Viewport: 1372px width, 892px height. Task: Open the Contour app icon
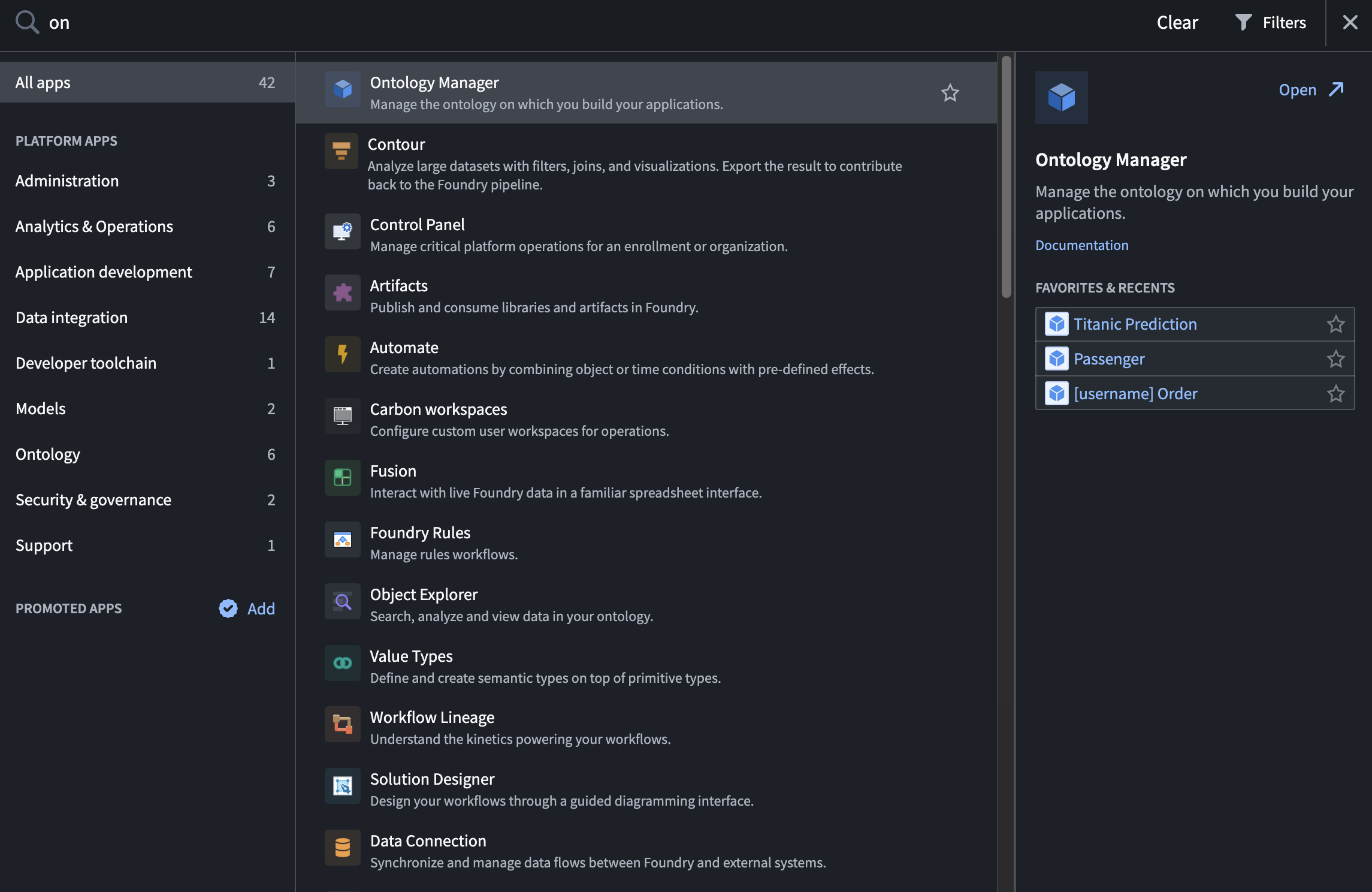point(342,151)
